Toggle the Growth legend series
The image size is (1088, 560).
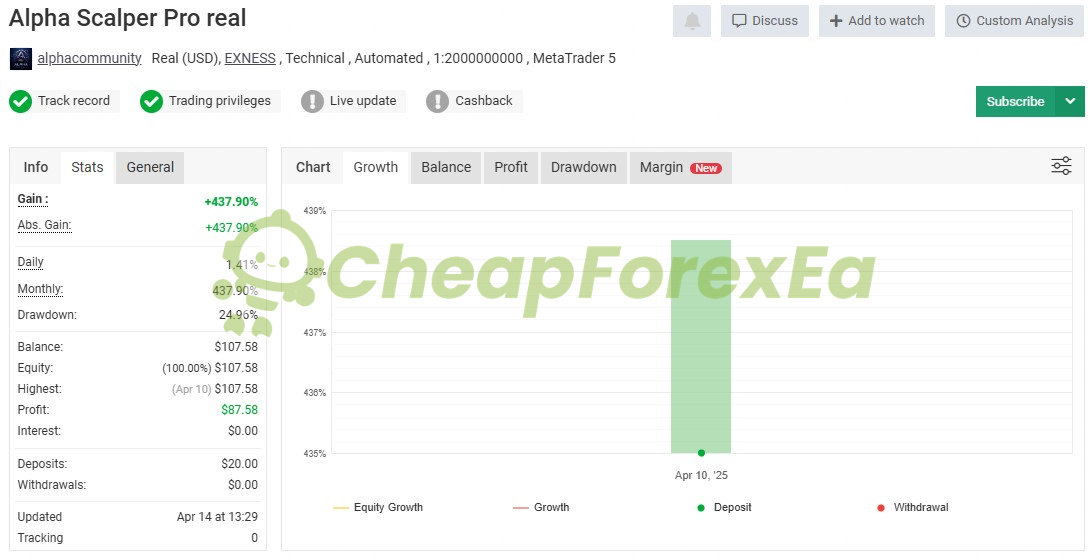pos(541,507)
